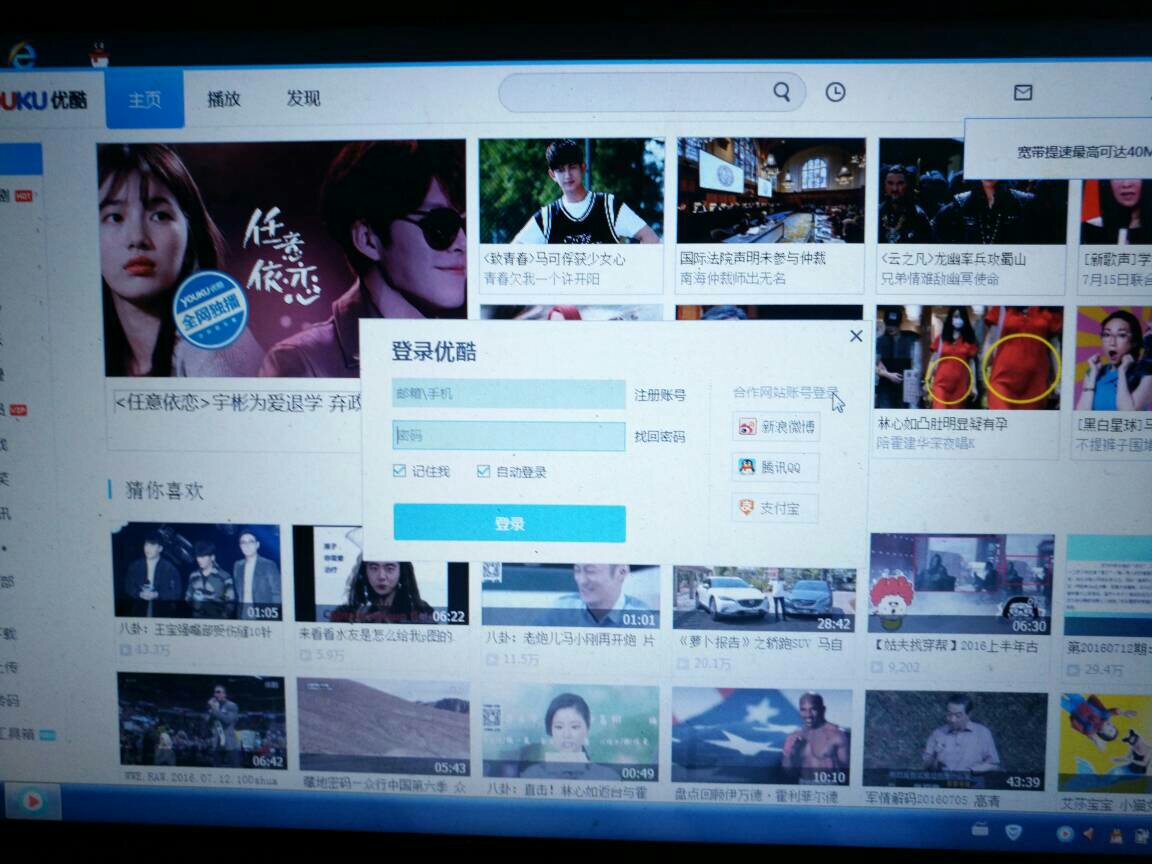Toggle the 自动登录 checkbox
The width and height of the screenshot is (1152, 864).
[x=483, y=471]
